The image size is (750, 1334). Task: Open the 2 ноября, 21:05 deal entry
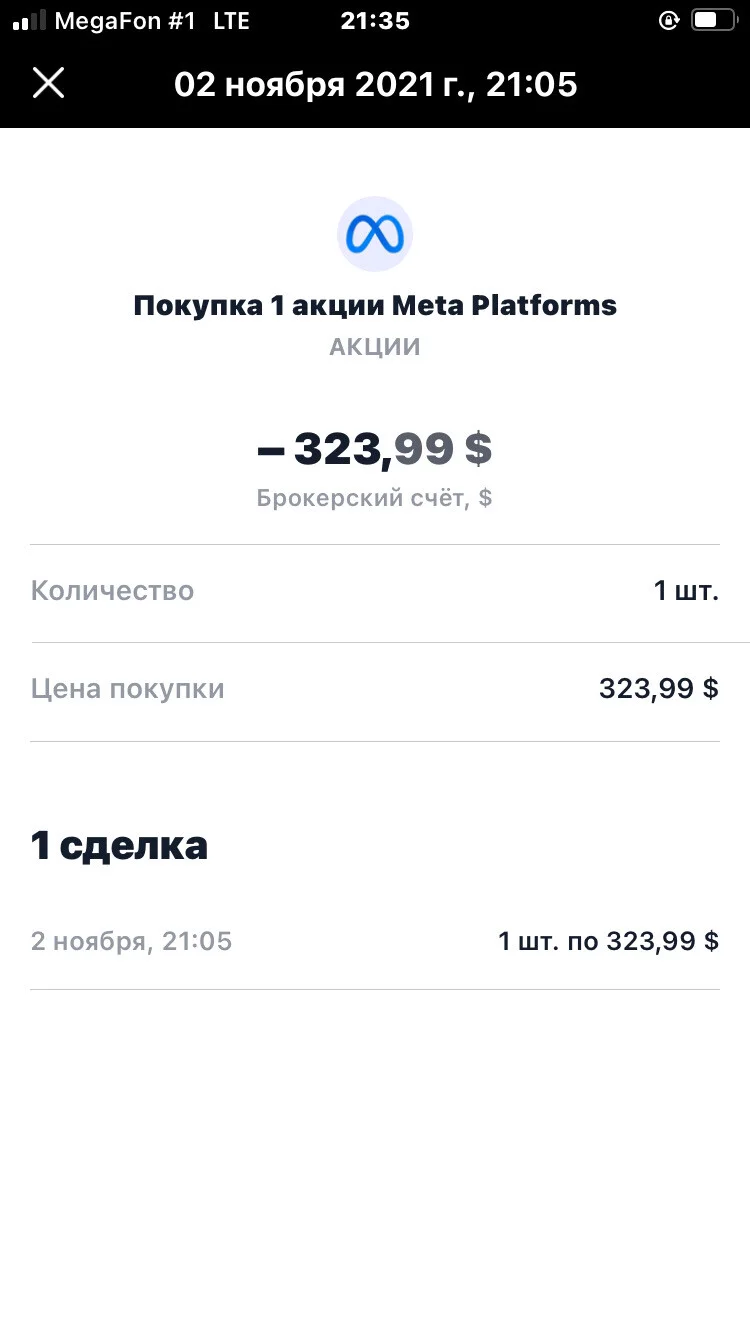point(375,941)
